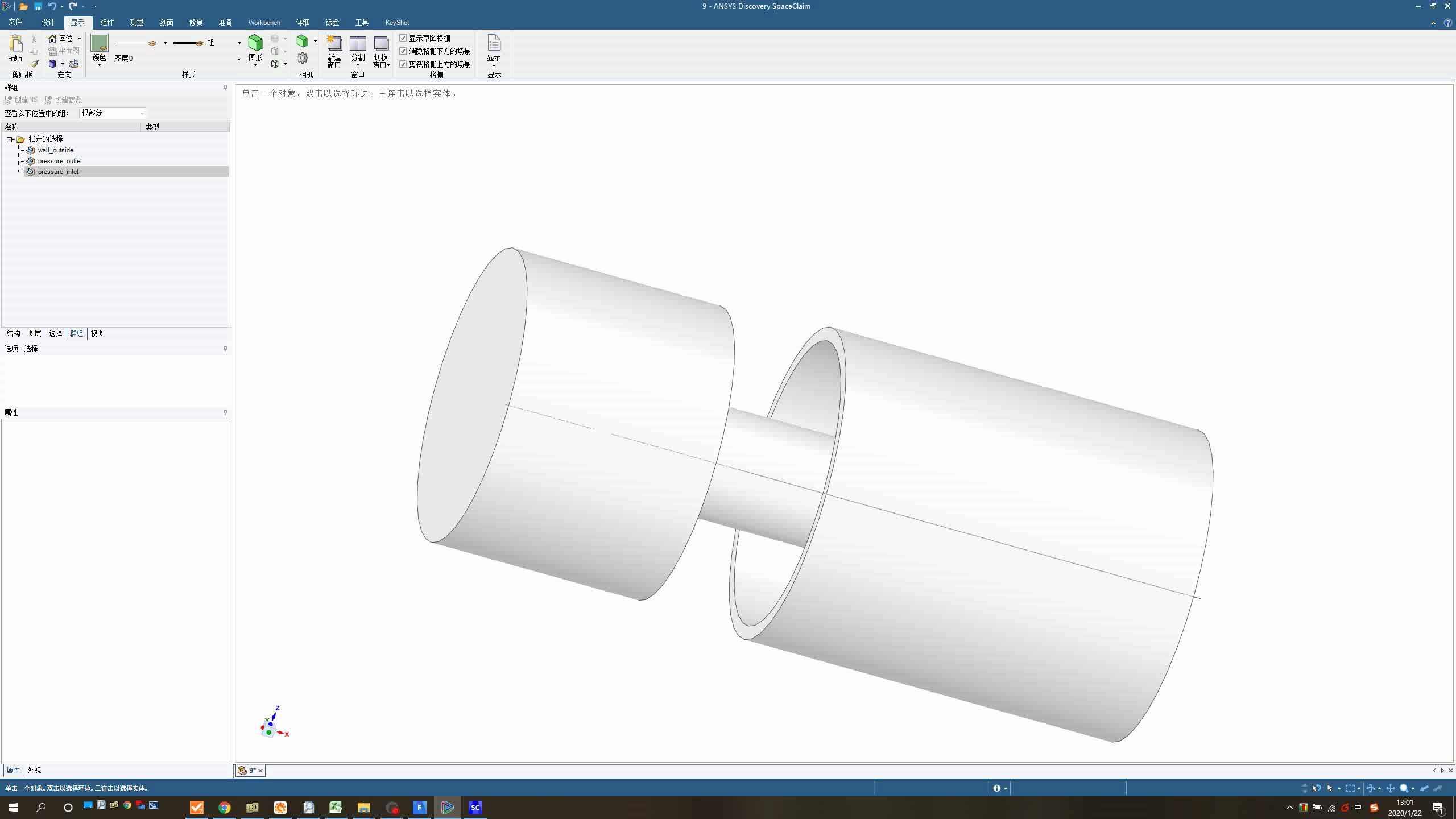The image size is (1456, 819).
Task: Expand the 粗 line weight dropdown
Action: click(x=239, y=43)
